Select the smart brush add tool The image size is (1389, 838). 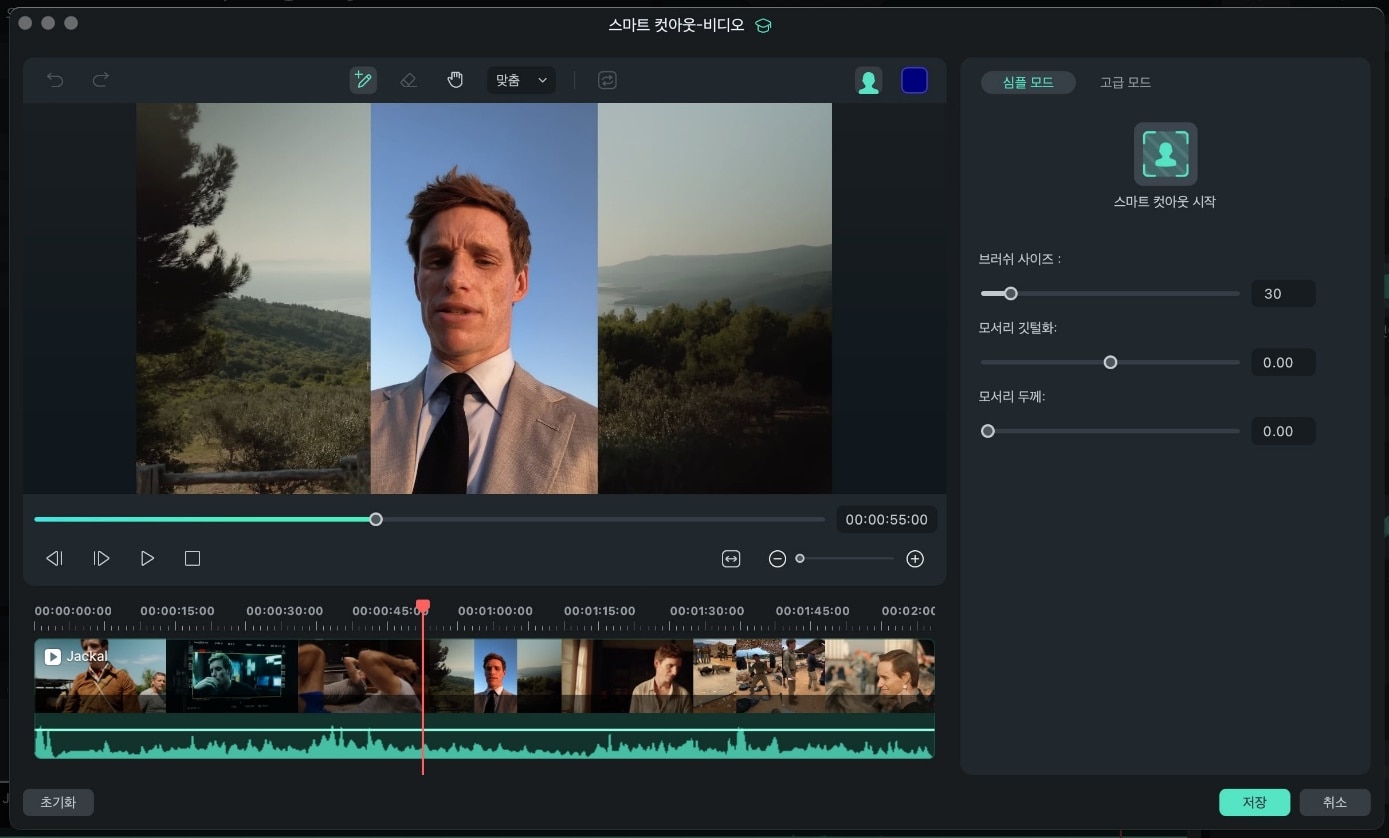point(363,80)
